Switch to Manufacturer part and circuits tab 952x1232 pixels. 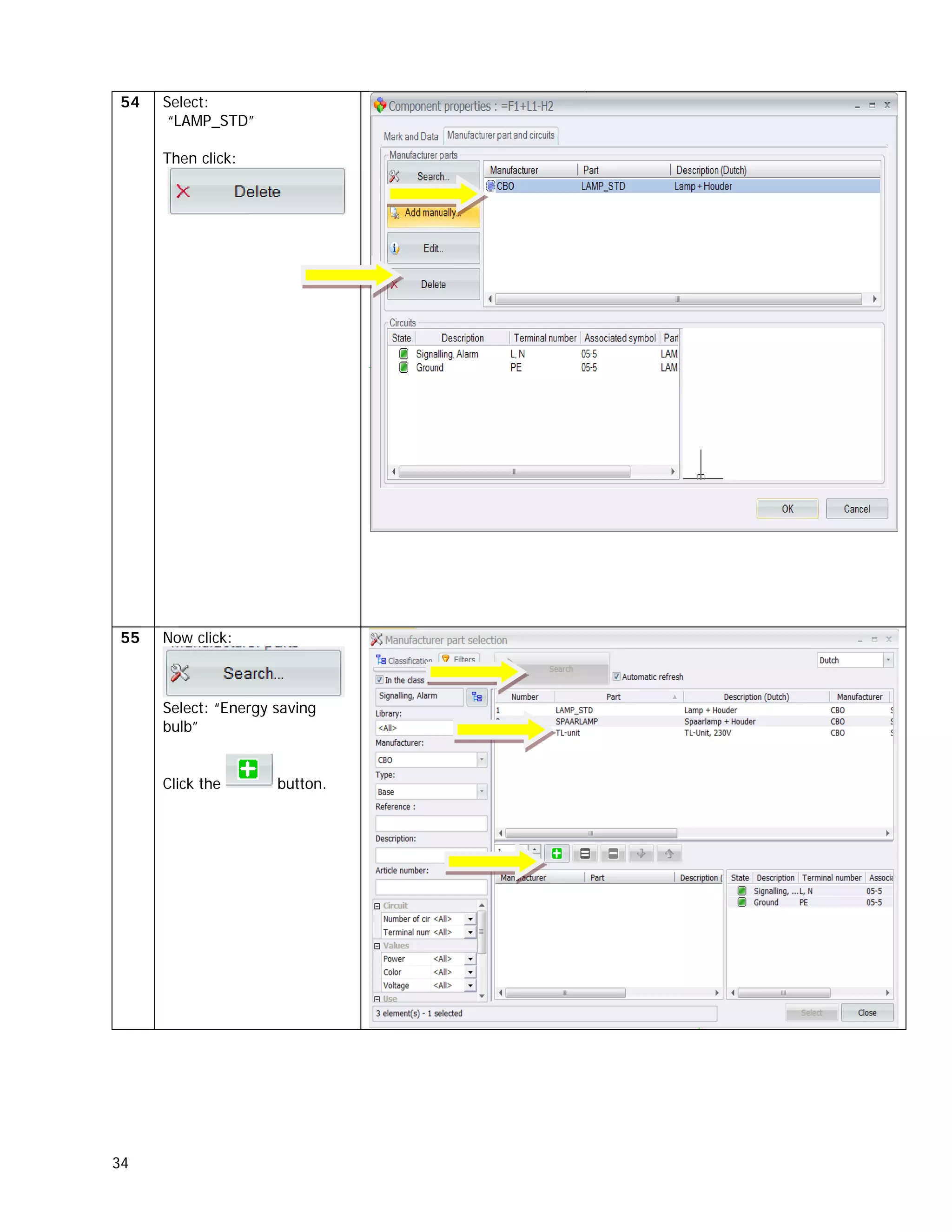(500, 135)
